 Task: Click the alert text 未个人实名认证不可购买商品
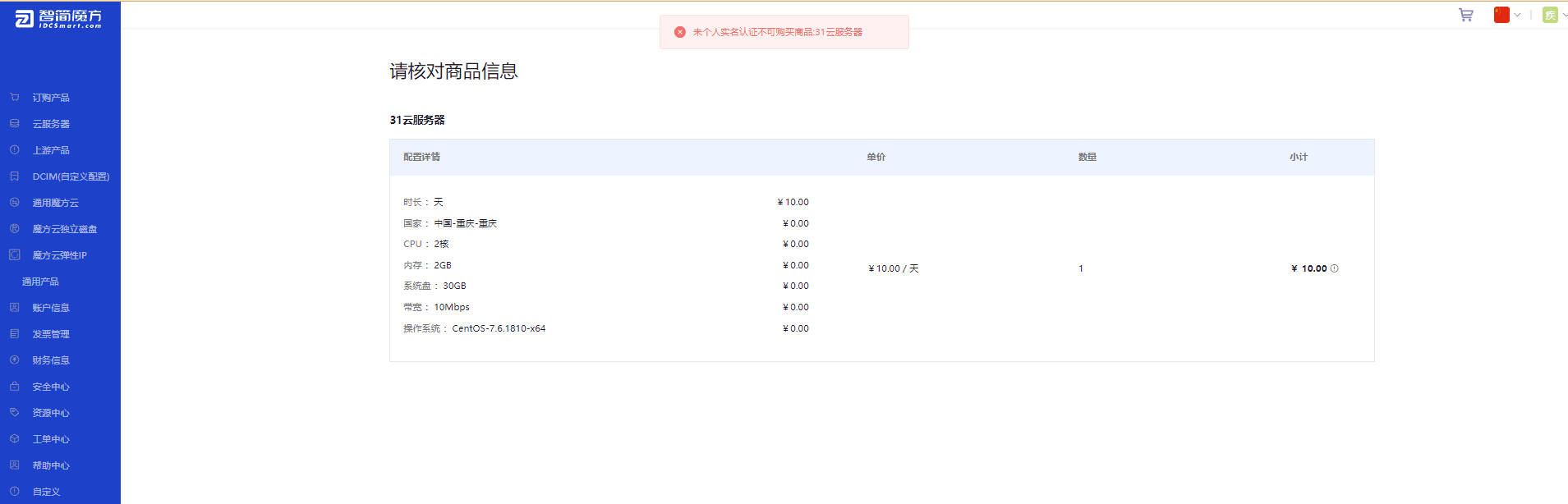tap(777, 32)
